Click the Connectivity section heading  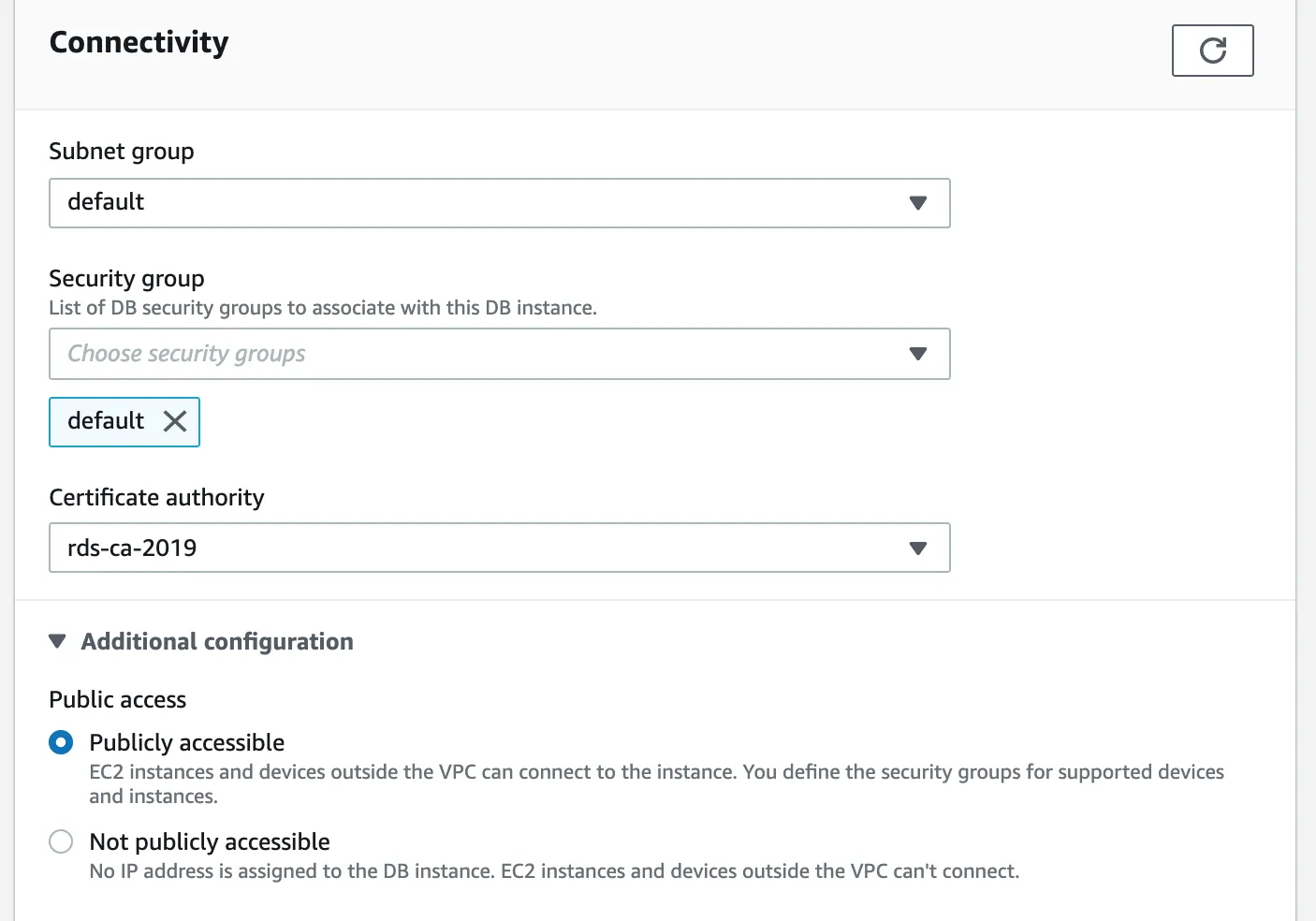[x=139, y=42]
